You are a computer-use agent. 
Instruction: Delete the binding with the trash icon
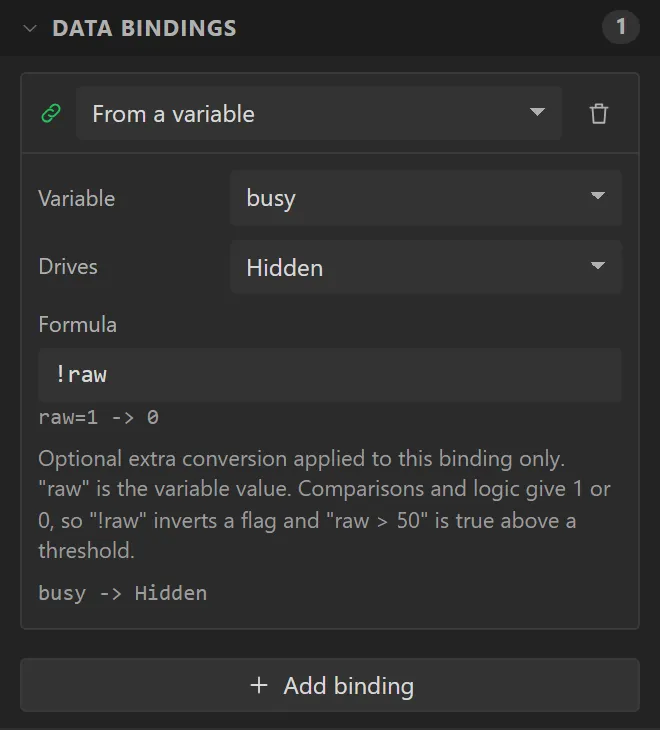coord(599,113)
